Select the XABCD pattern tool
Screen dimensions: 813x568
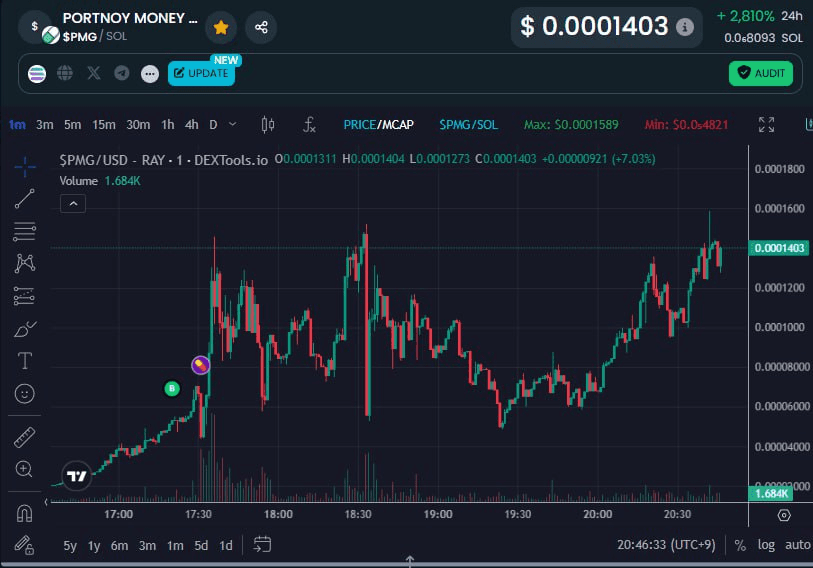[24, 264]
